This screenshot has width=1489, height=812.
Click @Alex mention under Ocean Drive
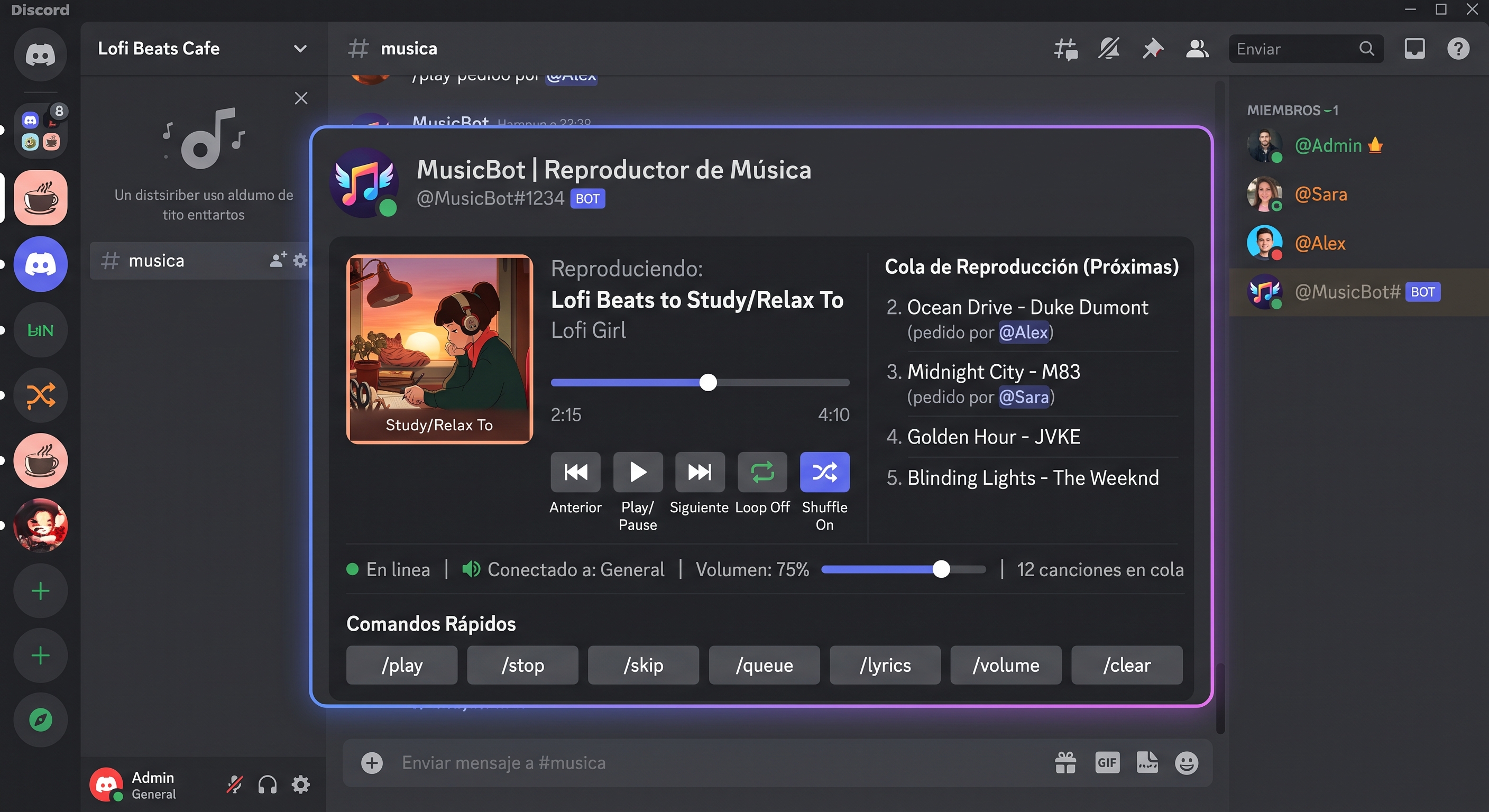tap(1023, 333)
